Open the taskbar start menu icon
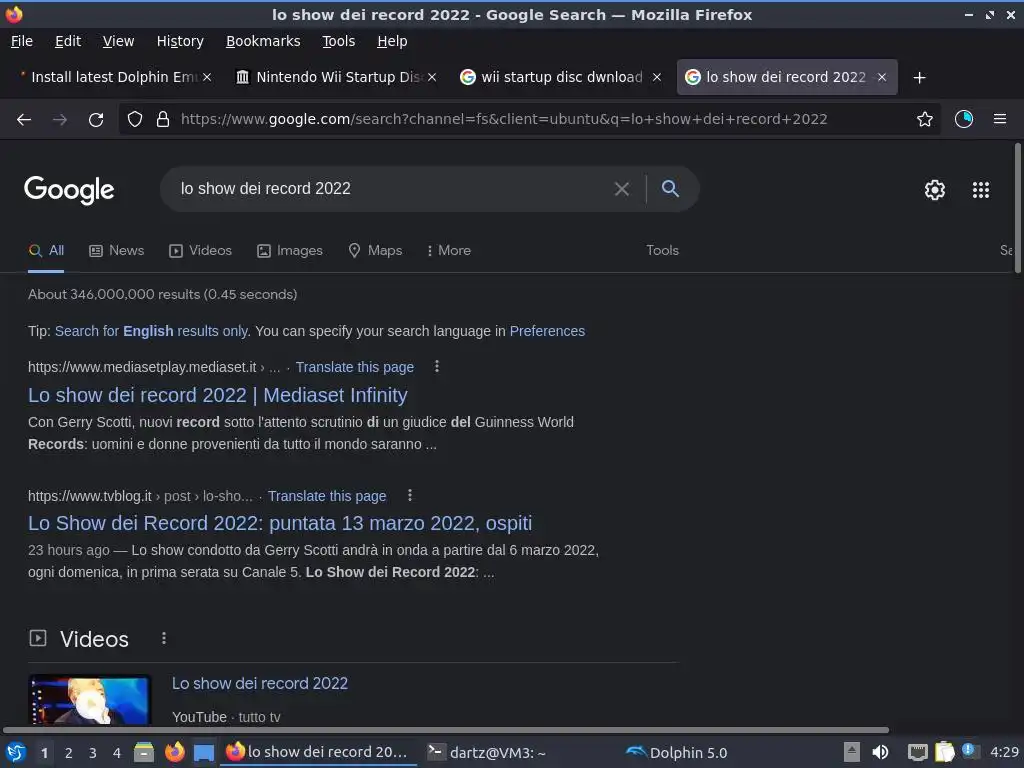1024x768 pixels. (x=16, y=752)
